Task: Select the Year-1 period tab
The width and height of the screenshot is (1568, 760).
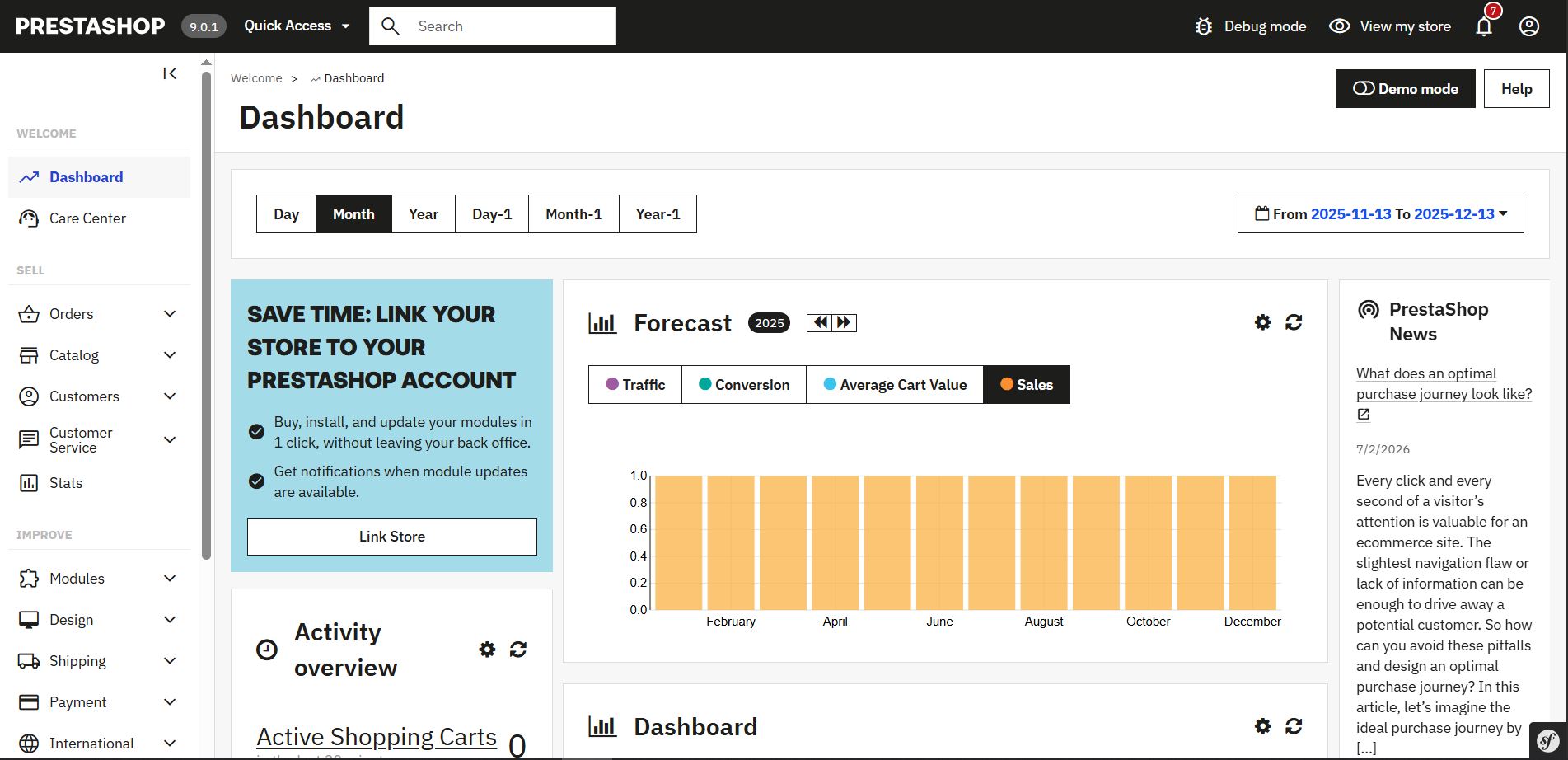Action: tap(658, 214)
